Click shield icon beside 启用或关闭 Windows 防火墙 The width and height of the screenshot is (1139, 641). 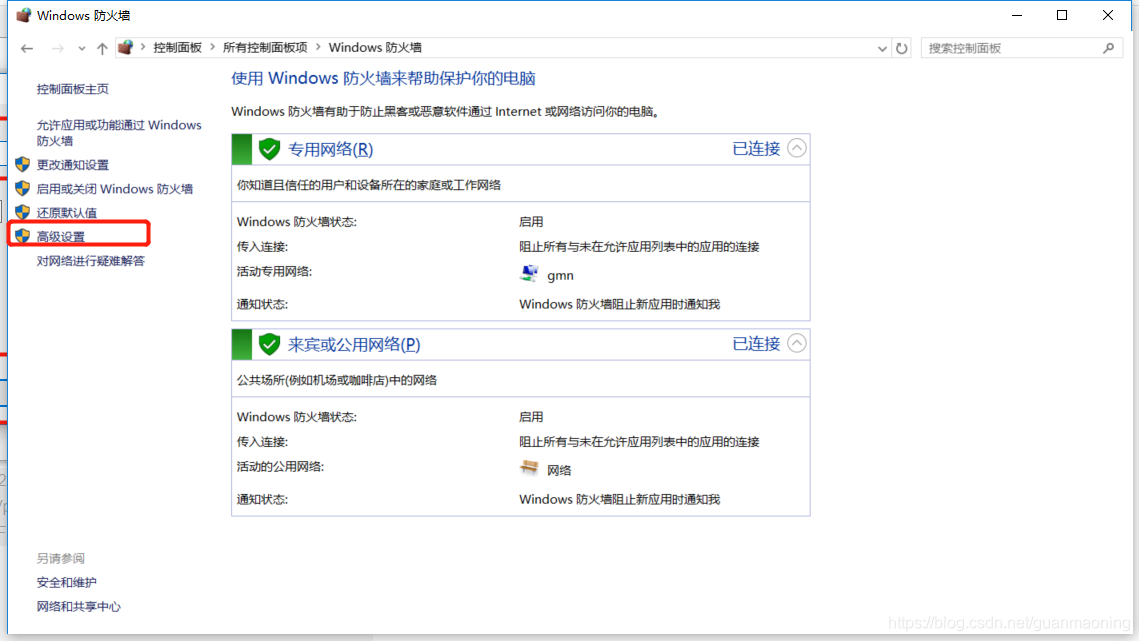coord(23,188)
